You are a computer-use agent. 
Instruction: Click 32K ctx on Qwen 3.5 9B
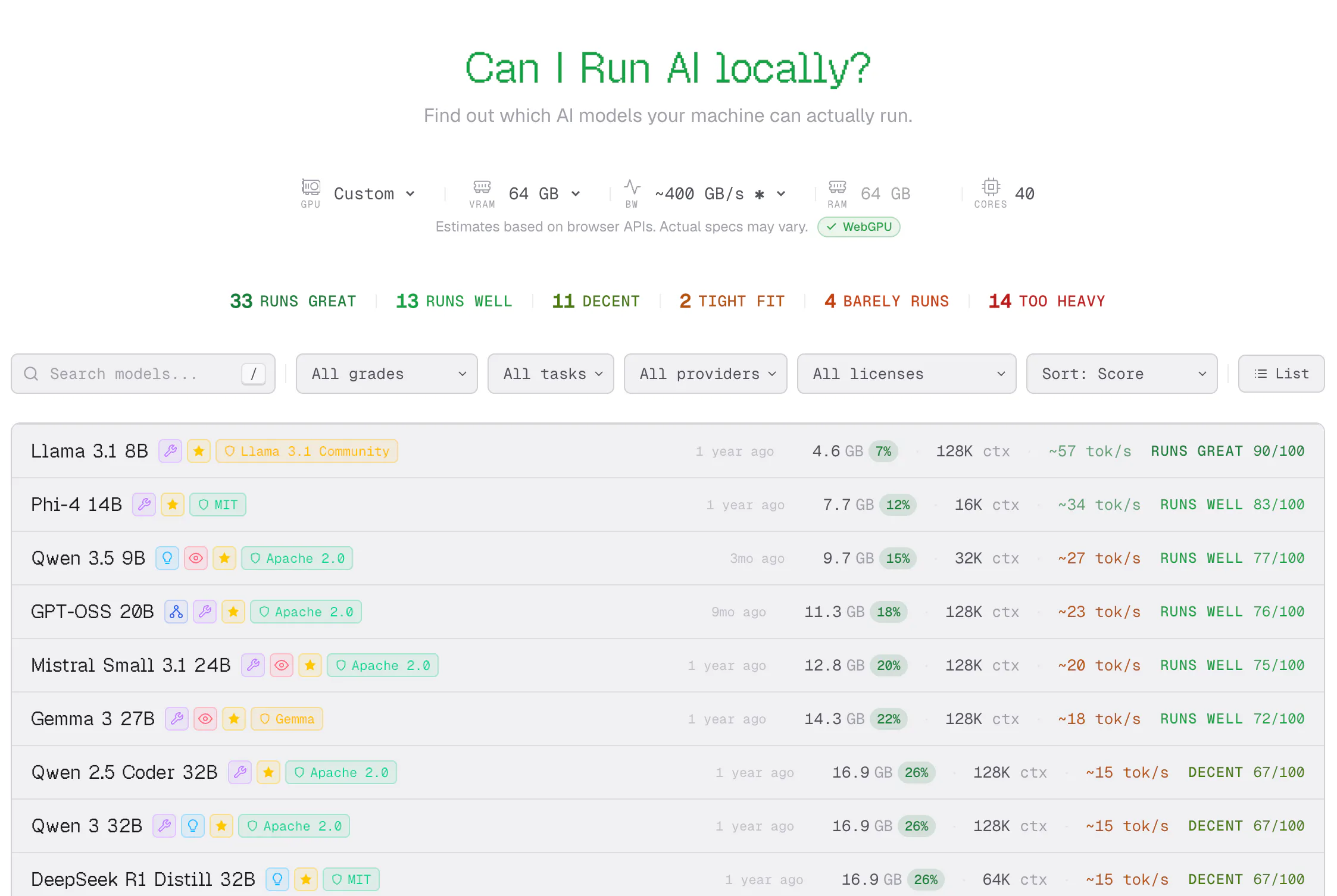[x=987, y=558]
